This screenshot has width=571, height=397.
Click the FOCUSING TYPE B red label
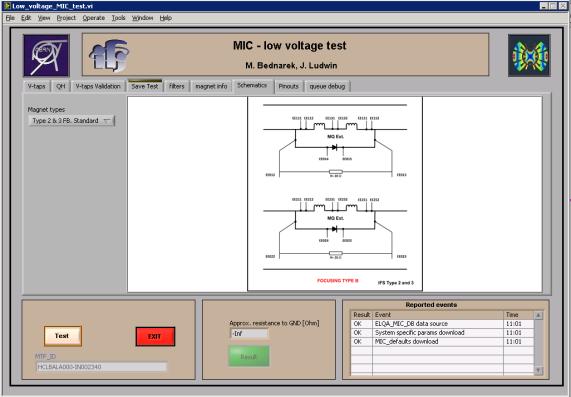pos(338,281)
